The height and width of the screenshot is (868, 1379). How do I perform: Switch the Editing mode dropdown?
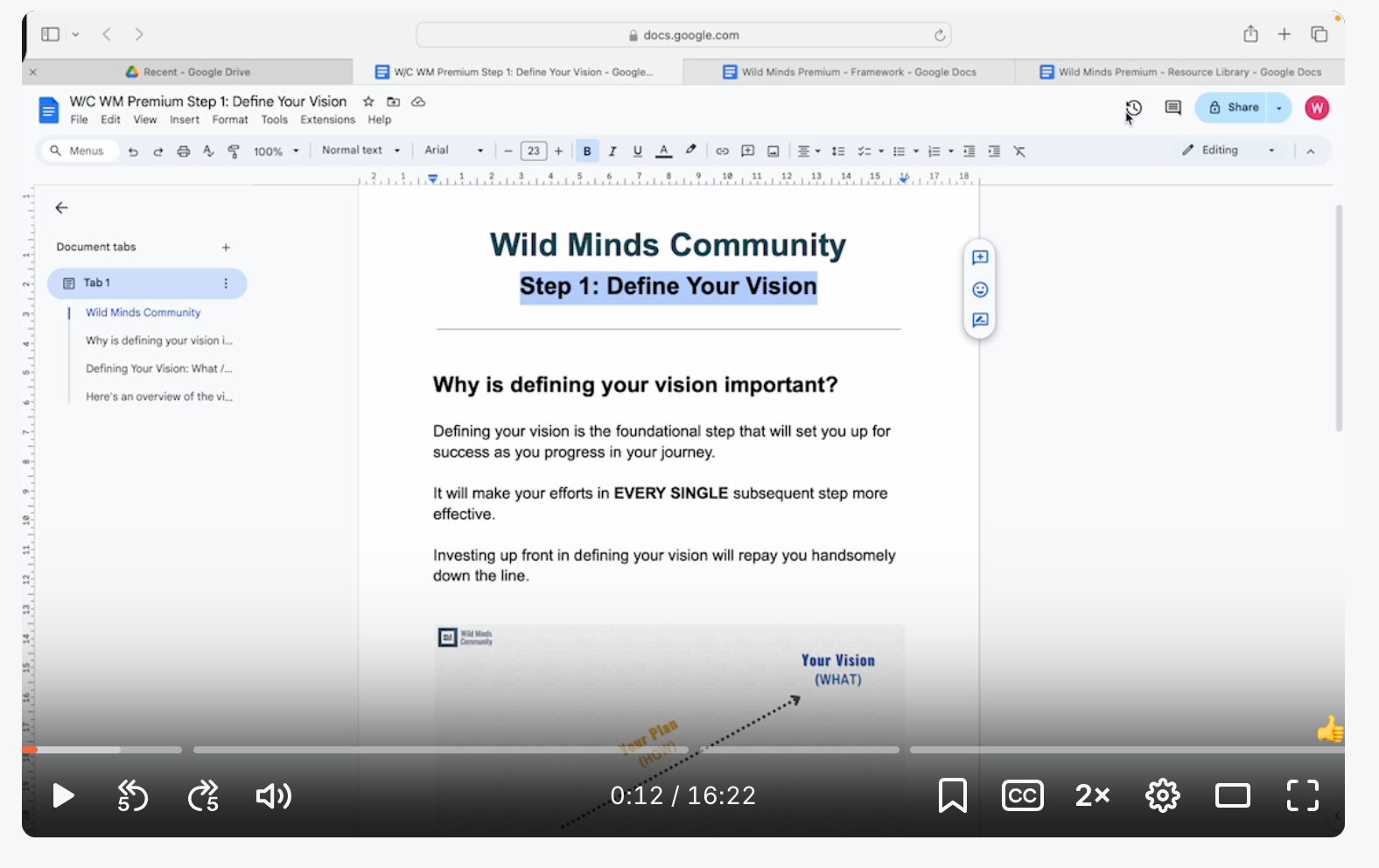point(1228,150)
